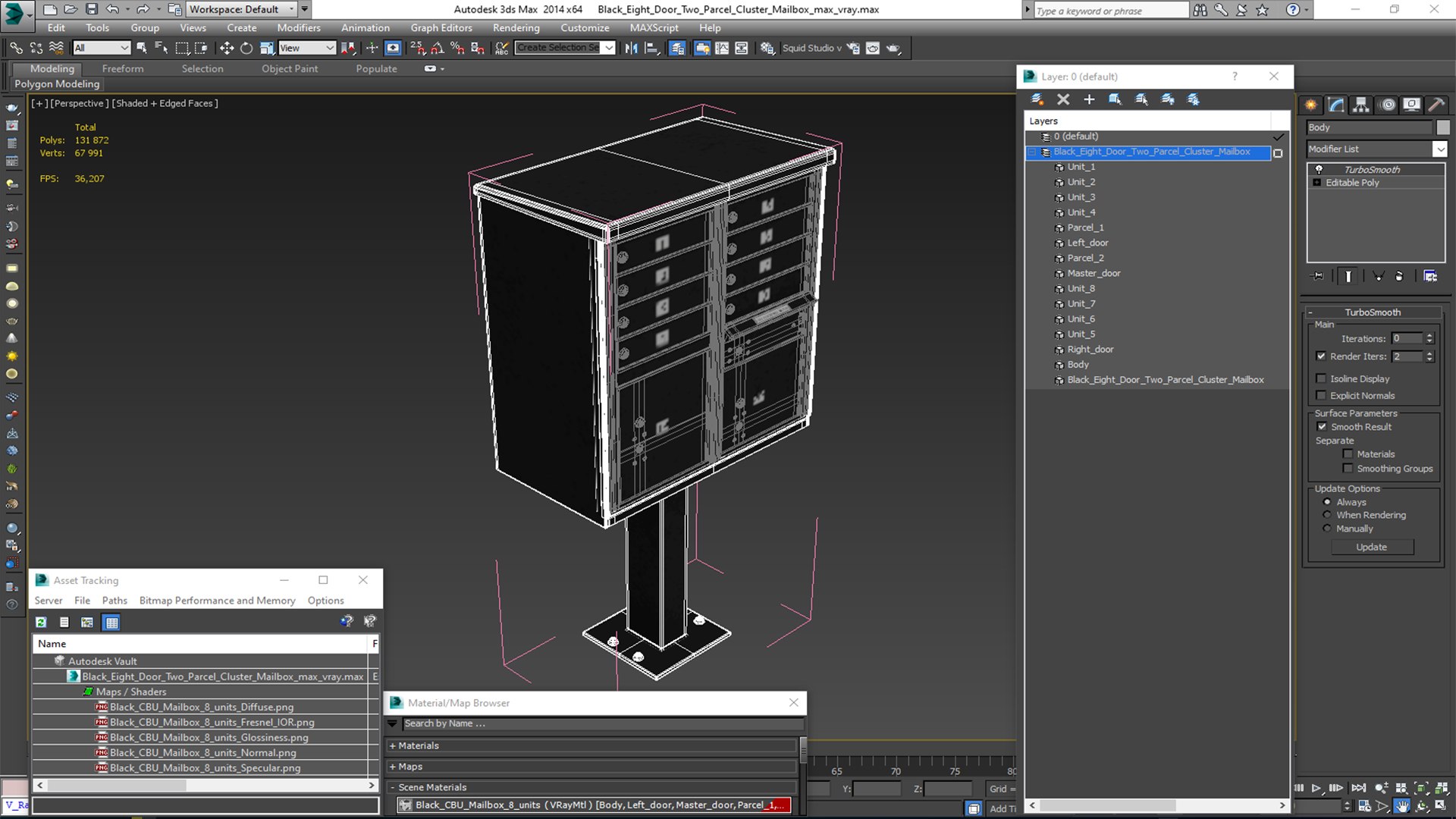Open the MAXScript menu
The height and width of the screenshot is (819, 1456).
[x=654, y=27]
